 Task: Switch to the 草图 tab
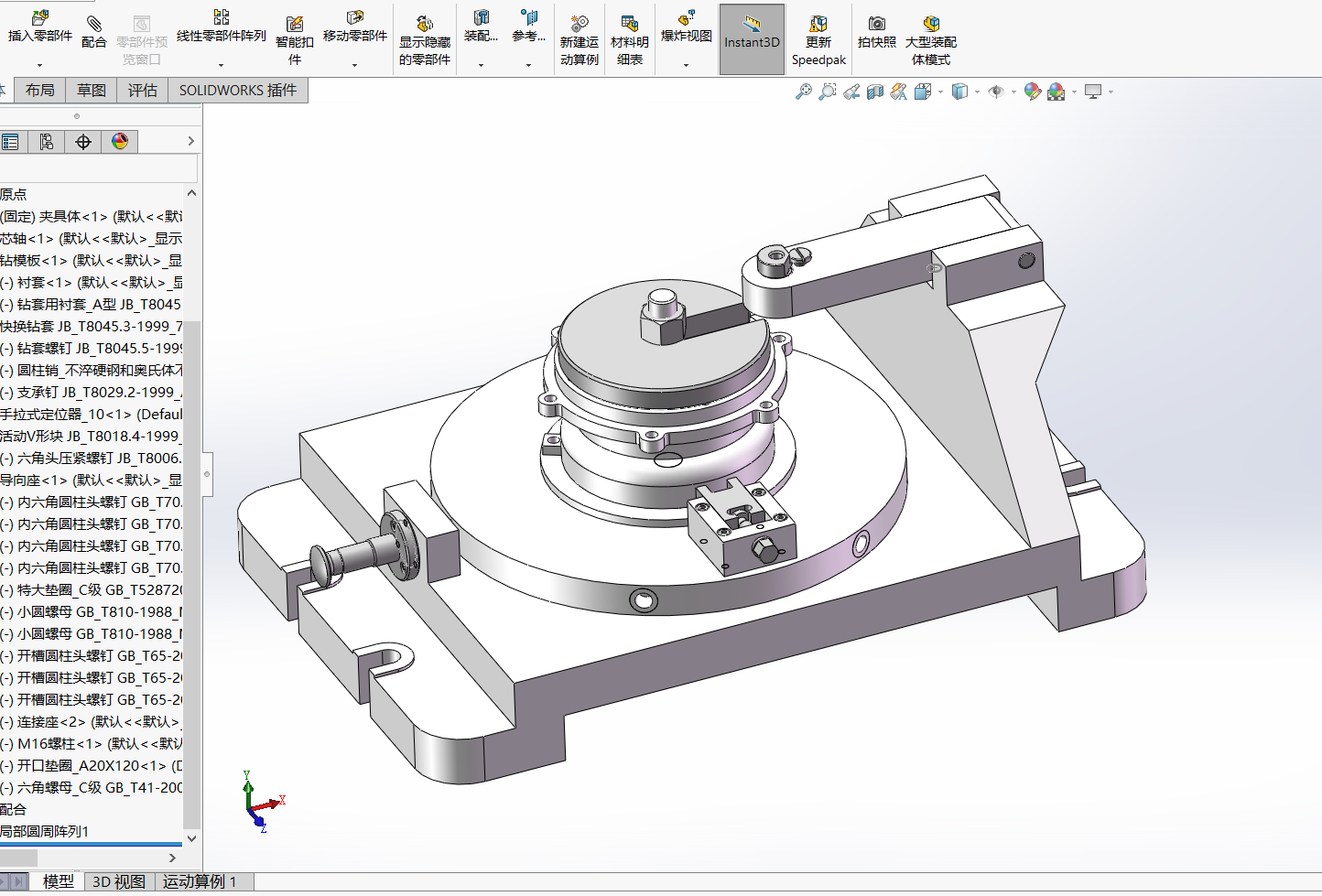point(92,91)
